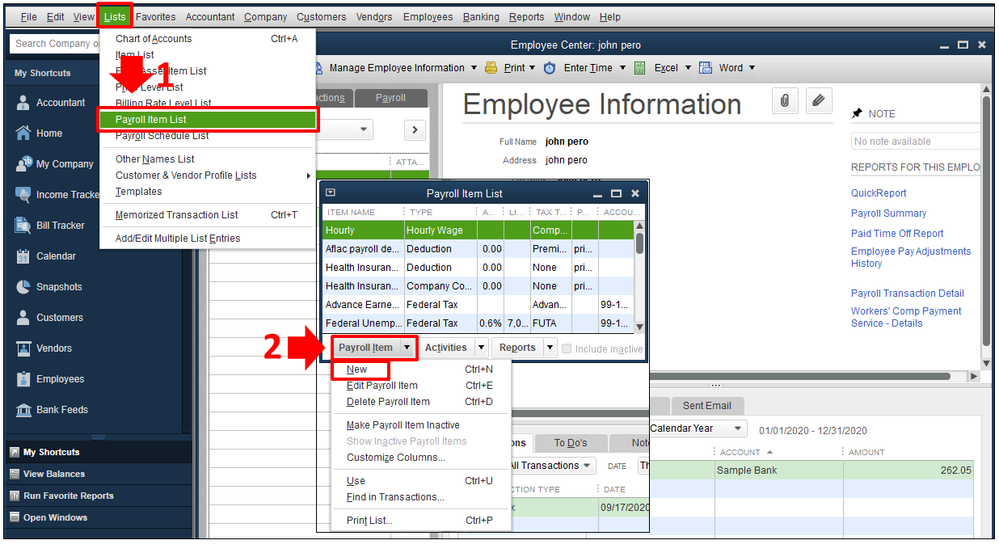Open the Snapshots pie icon

23,287
